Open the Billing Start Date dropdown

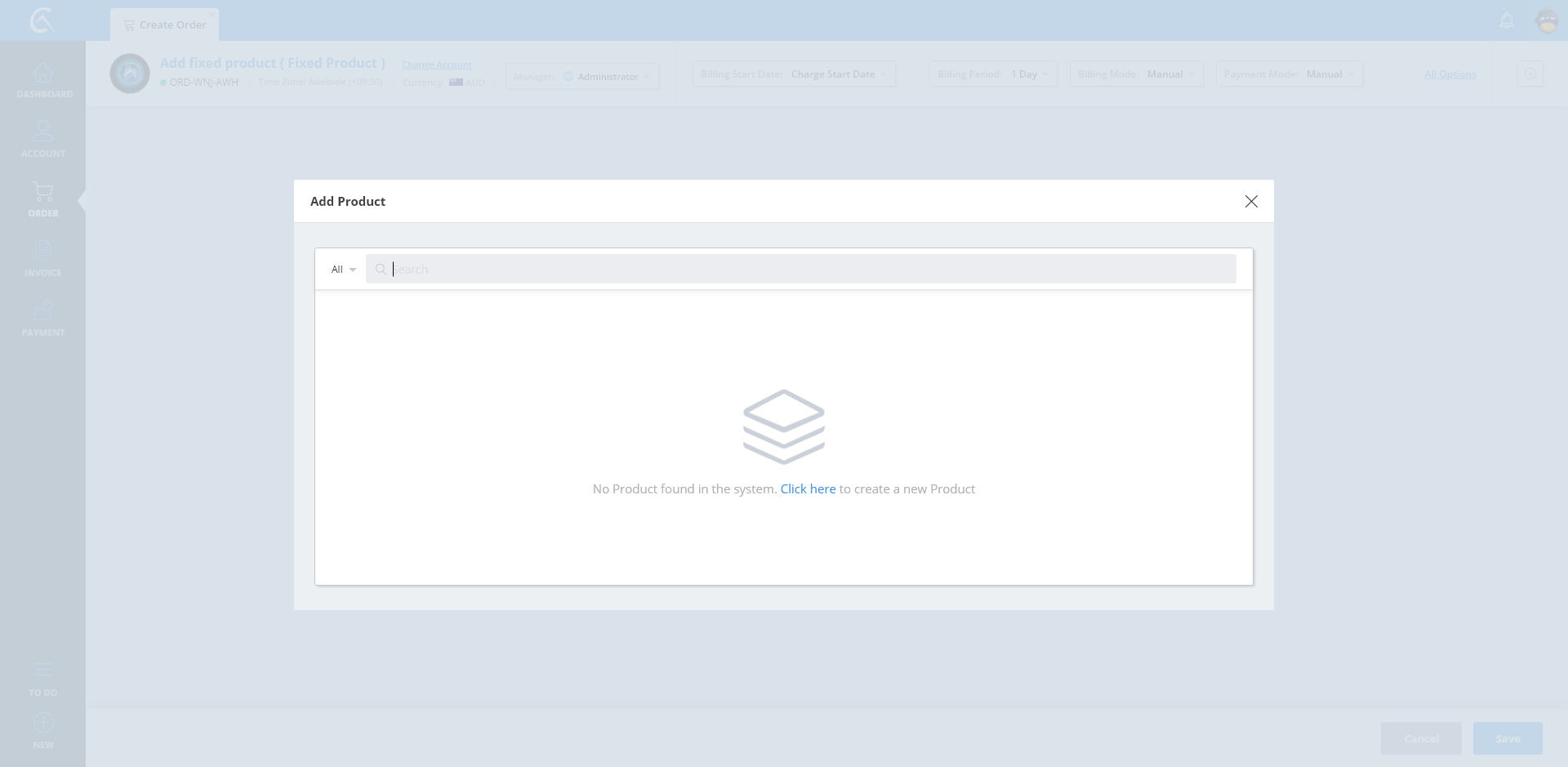click(x=794, y=74)
